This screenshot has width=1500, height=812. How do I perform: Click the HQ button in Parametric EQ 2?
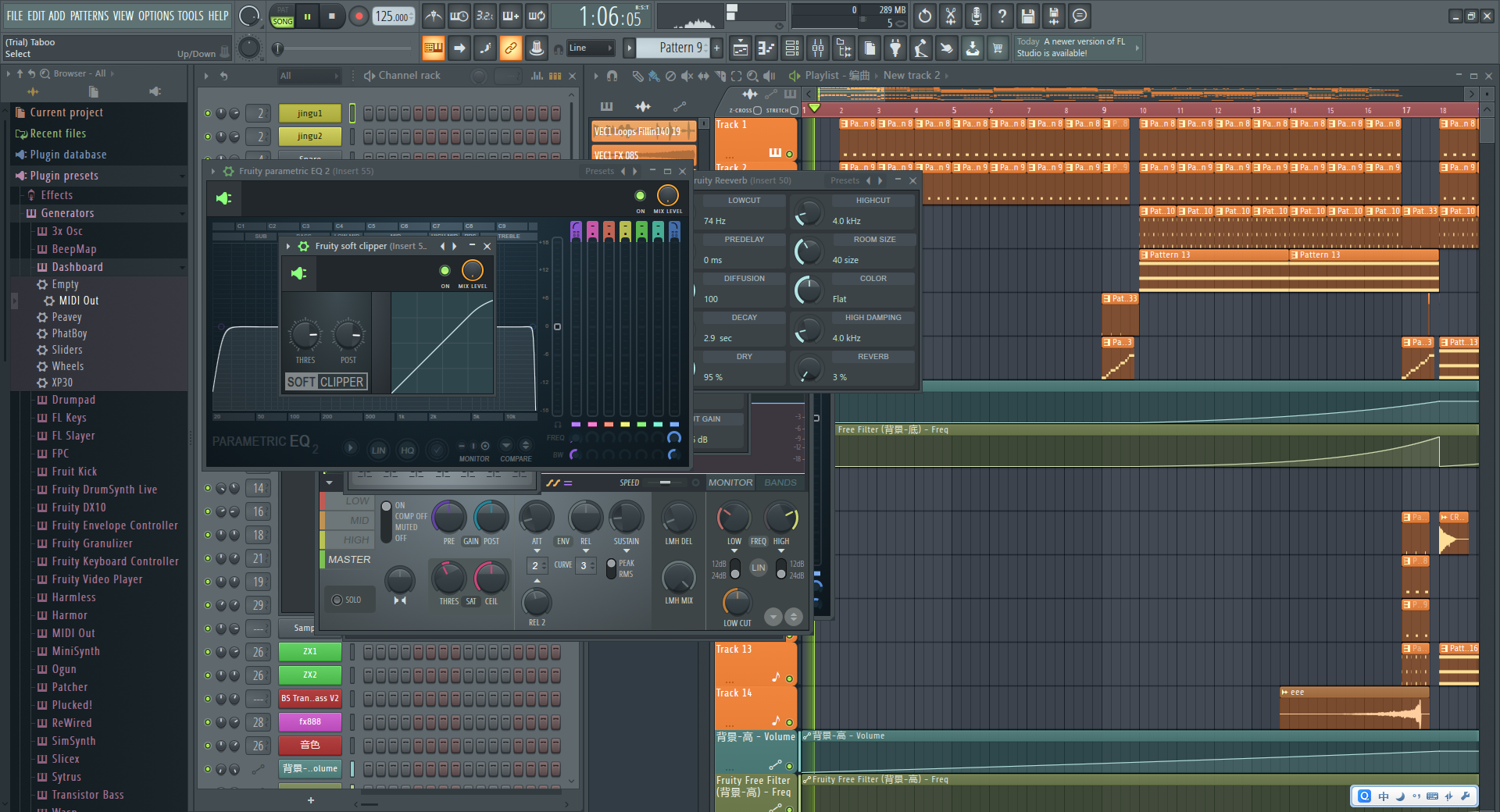407,450
